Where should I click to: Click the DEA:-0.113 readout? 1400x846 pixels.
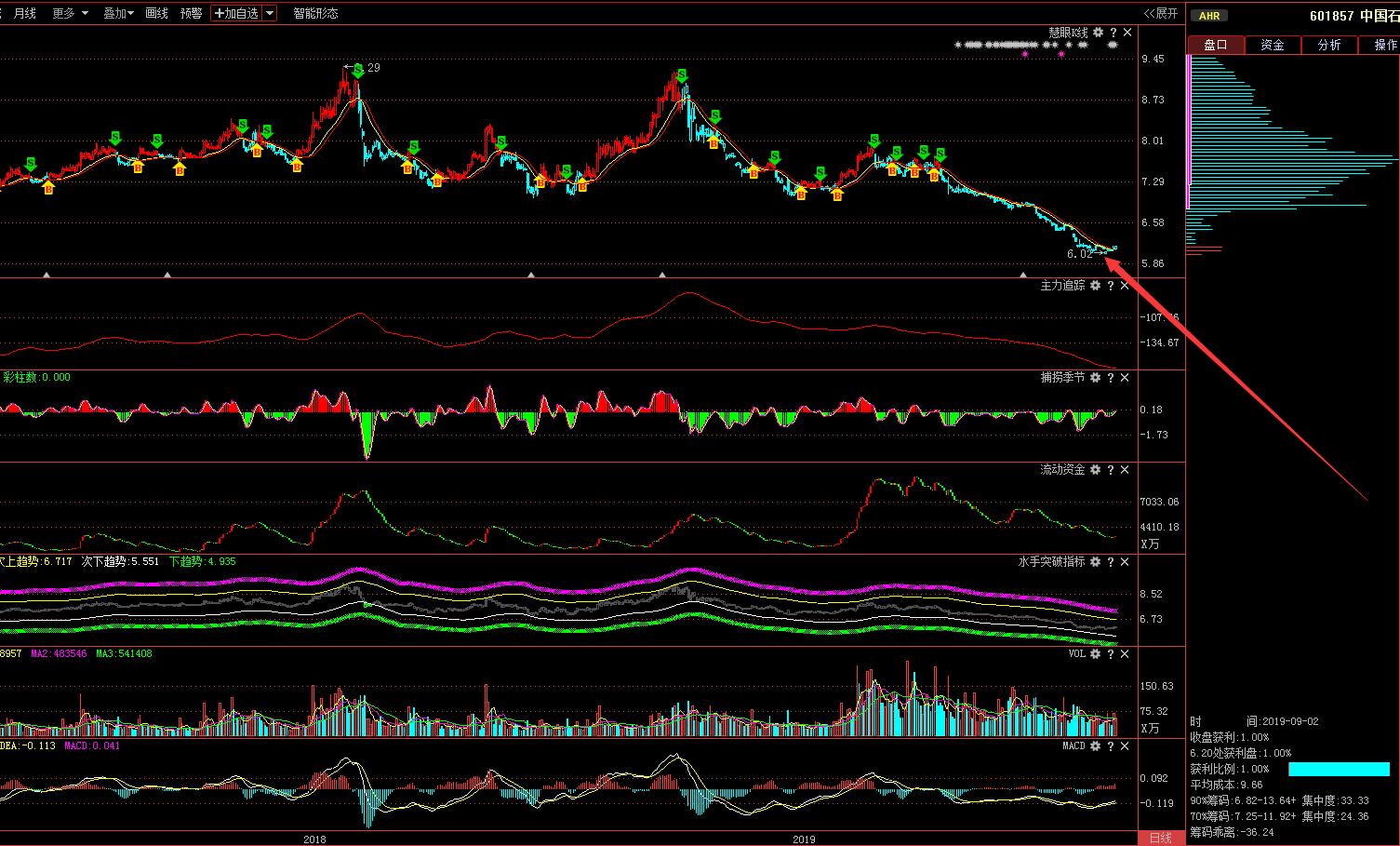(28, 745)
